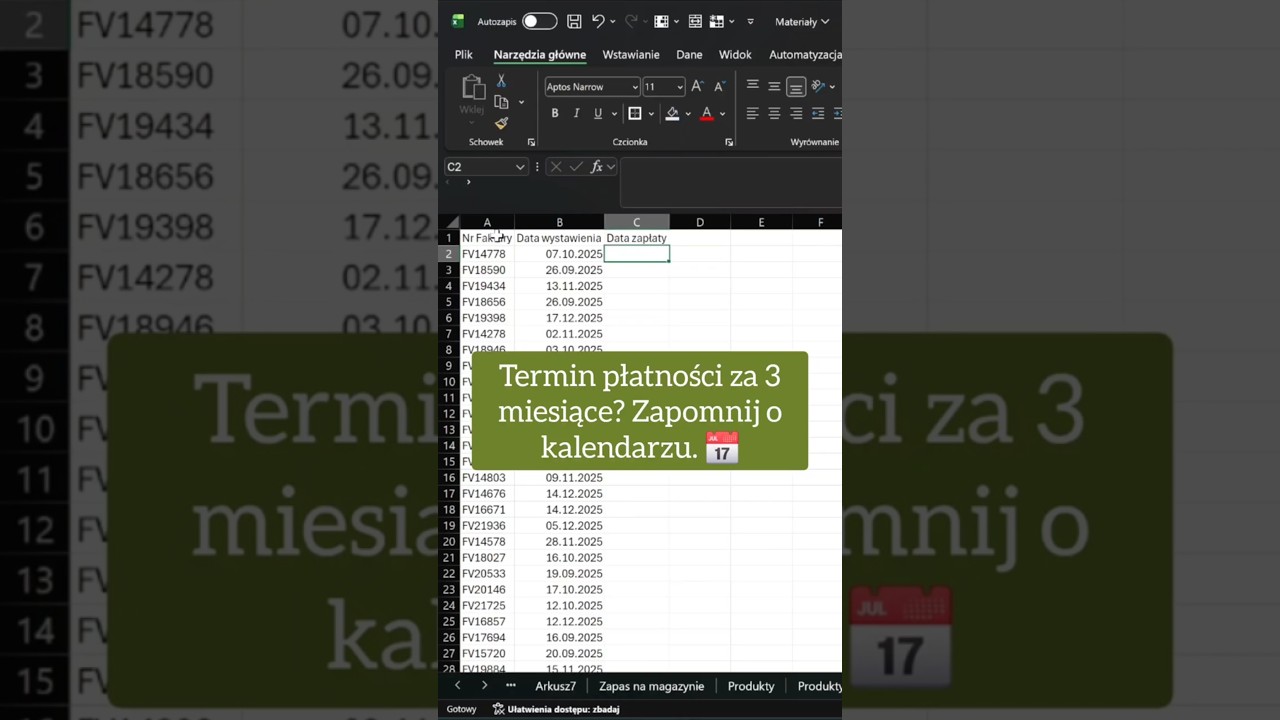Click the Borders icon
The width and height of the screenshot is (1280, 720).
pos(634,114)
